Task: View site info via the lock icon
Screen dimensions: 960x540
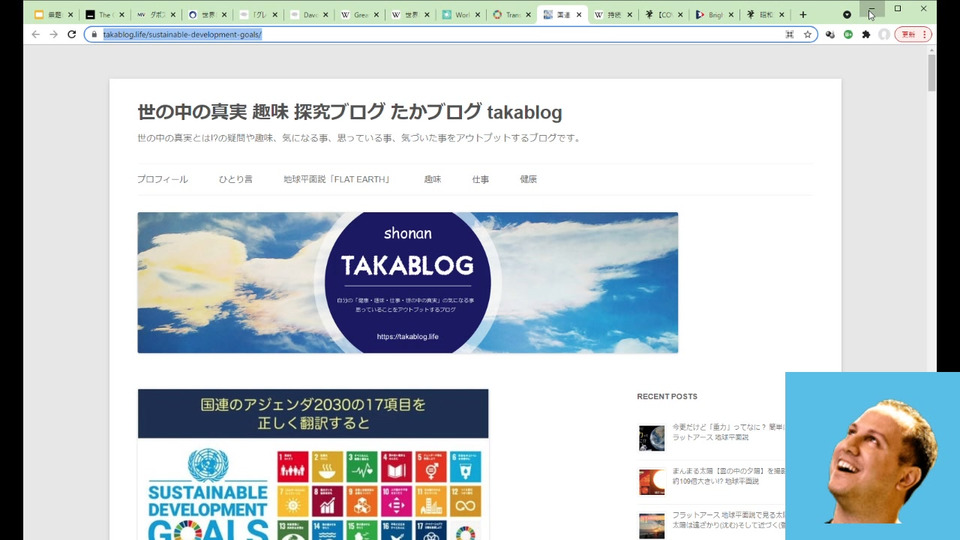Action: (x=94, y=34)
